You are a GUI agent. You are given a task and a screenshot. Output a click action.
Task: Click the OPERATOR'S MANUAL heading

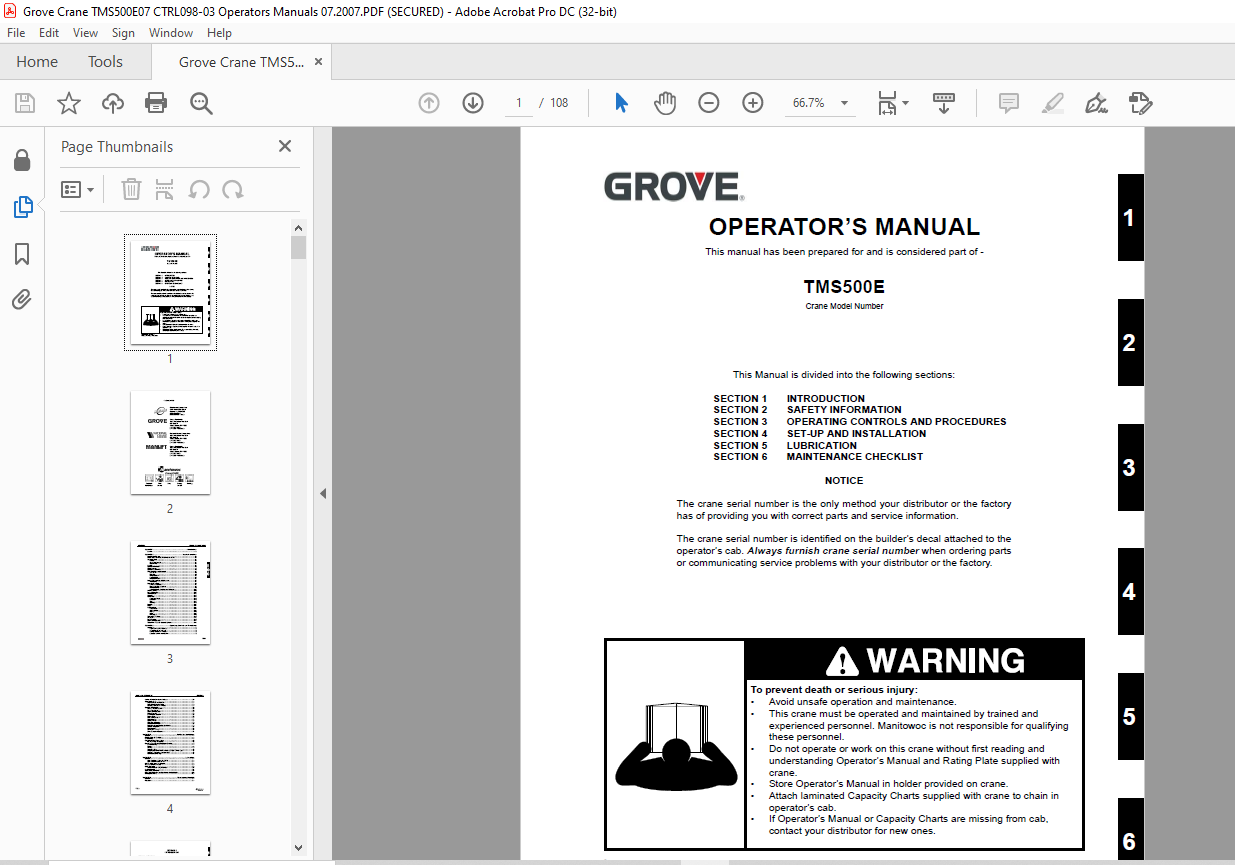click(844, 227)
